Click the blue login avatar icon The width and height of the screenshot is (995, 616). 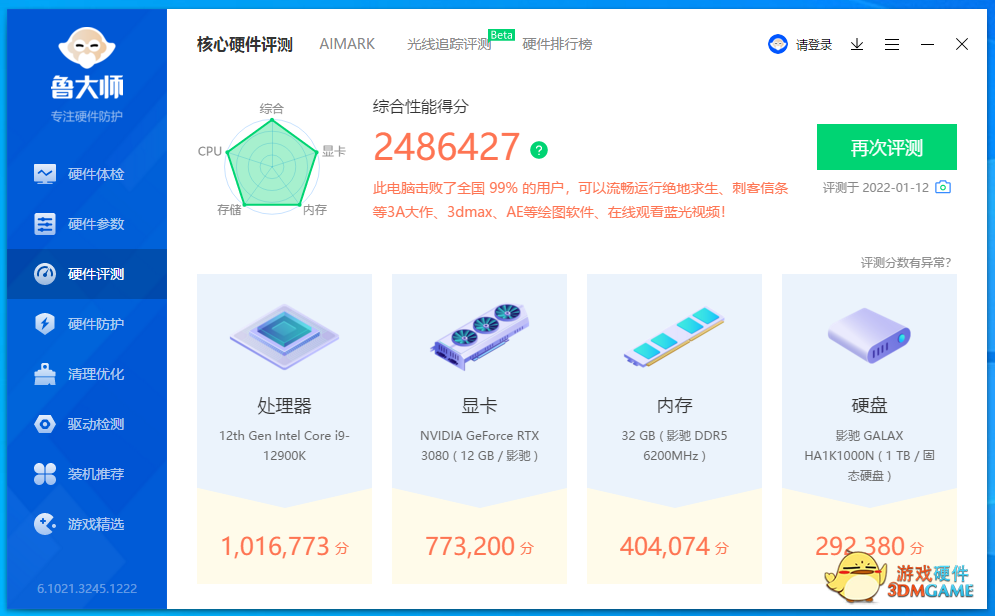[x=777, y=44]
